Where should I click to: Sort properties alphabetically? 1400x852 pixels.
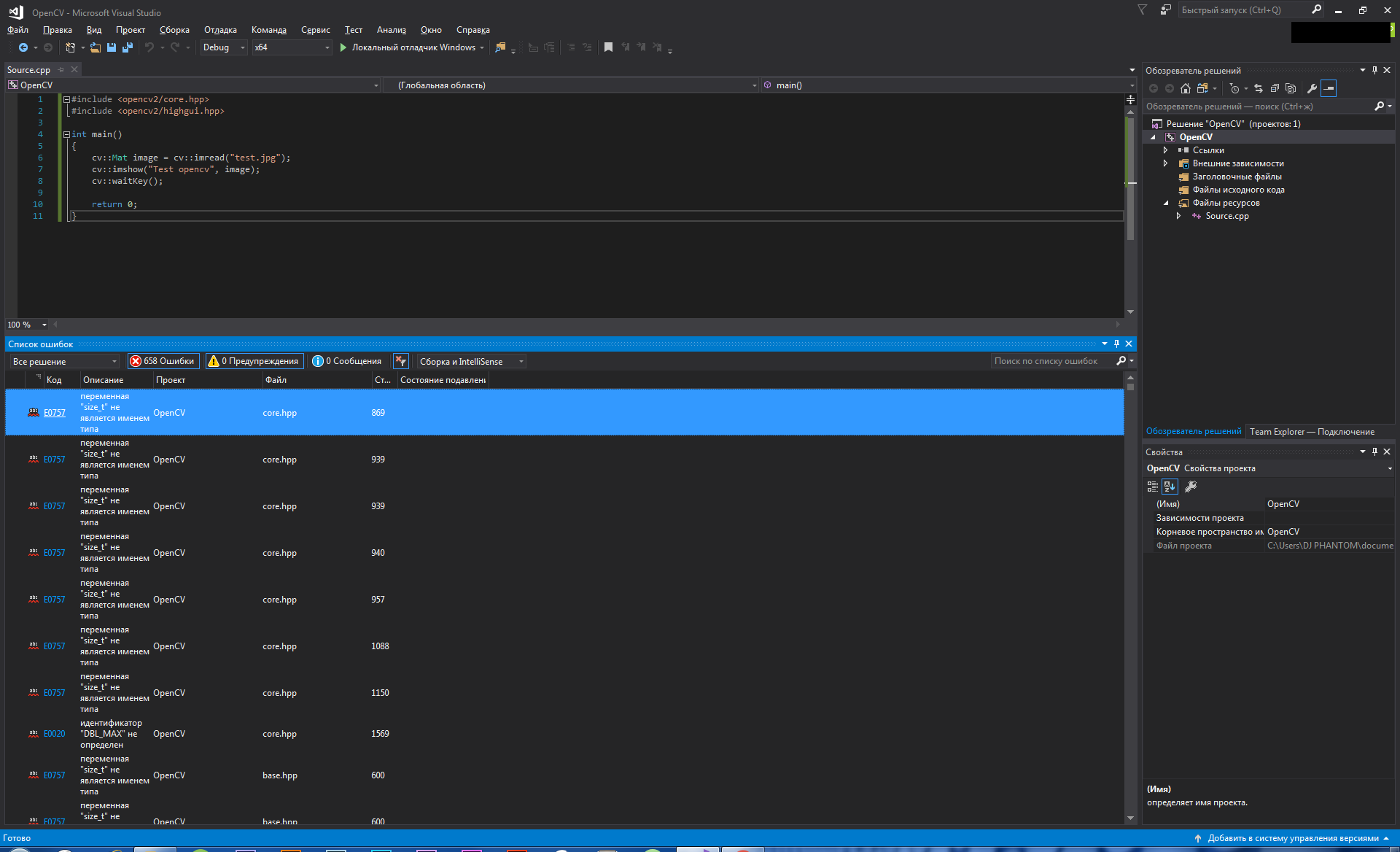click(1170, 487)
